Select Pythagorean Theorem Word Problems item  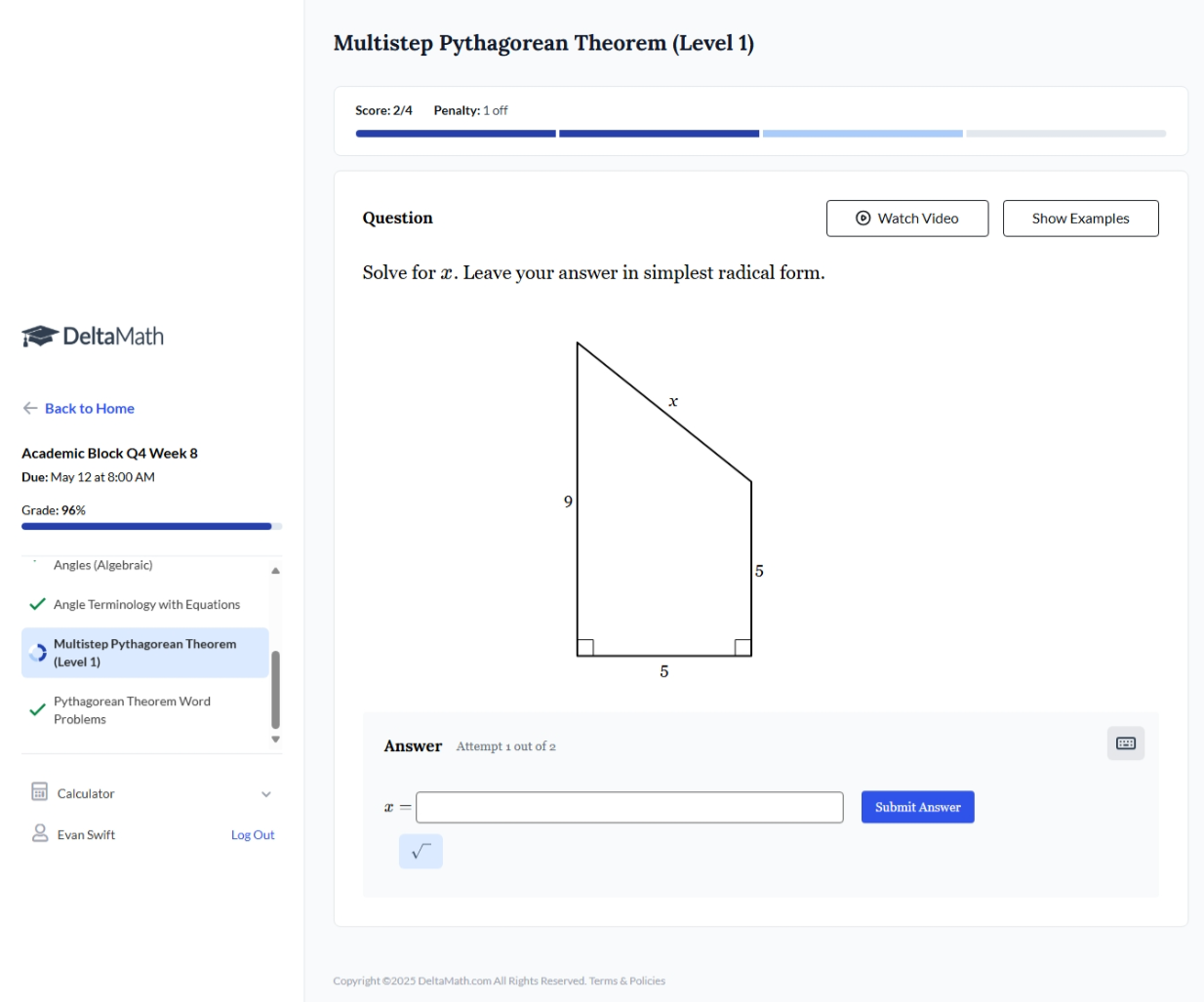click(x=132, y=710)
